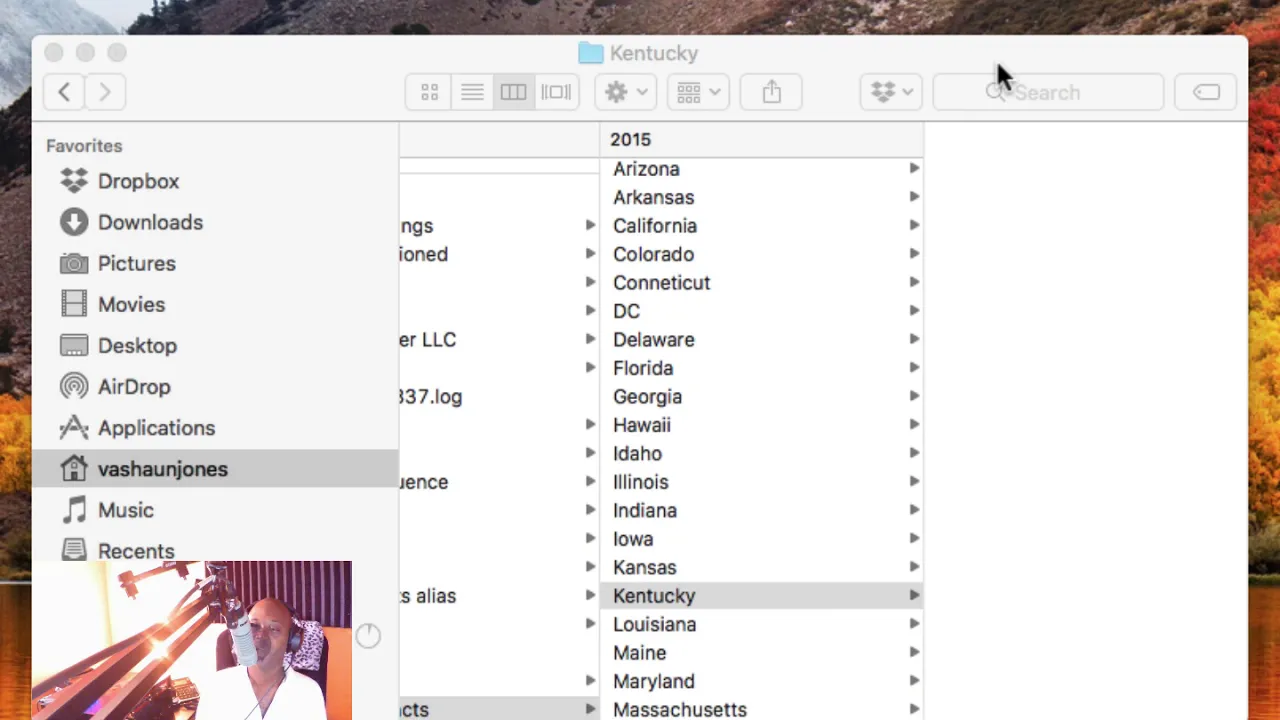Click the 2015 column header
Image resolution: width=1280 pixels, height=720 pixels.
[761, 140]
